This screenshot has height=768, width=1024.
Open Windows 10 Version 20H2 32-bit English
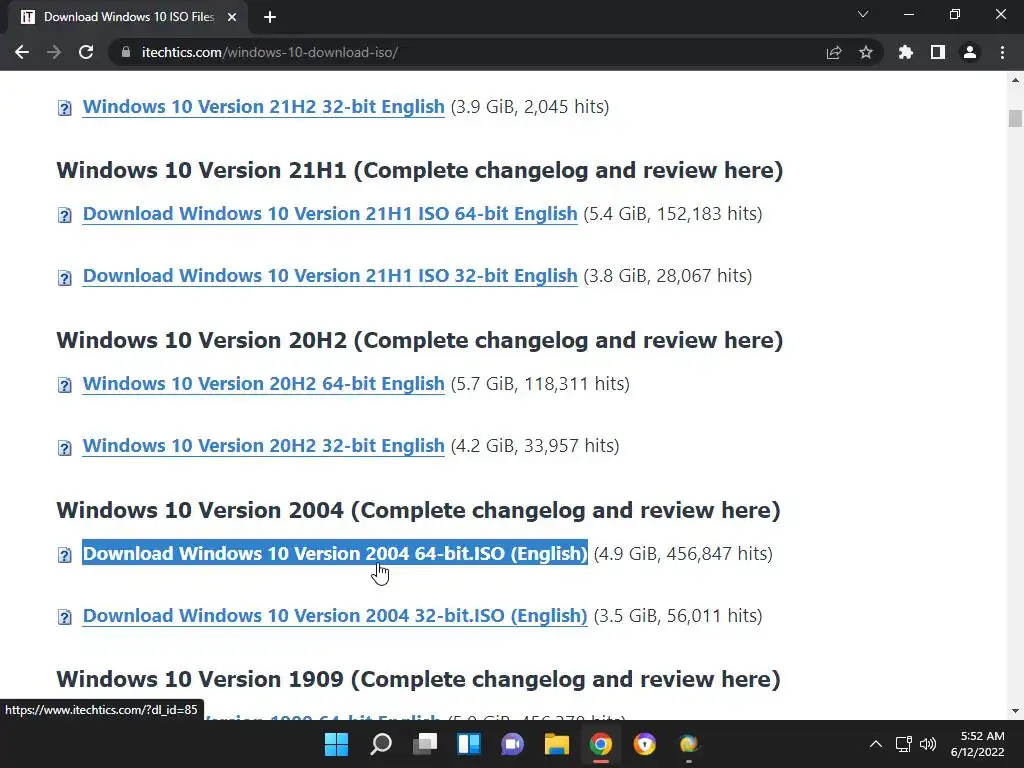(263, 445)
